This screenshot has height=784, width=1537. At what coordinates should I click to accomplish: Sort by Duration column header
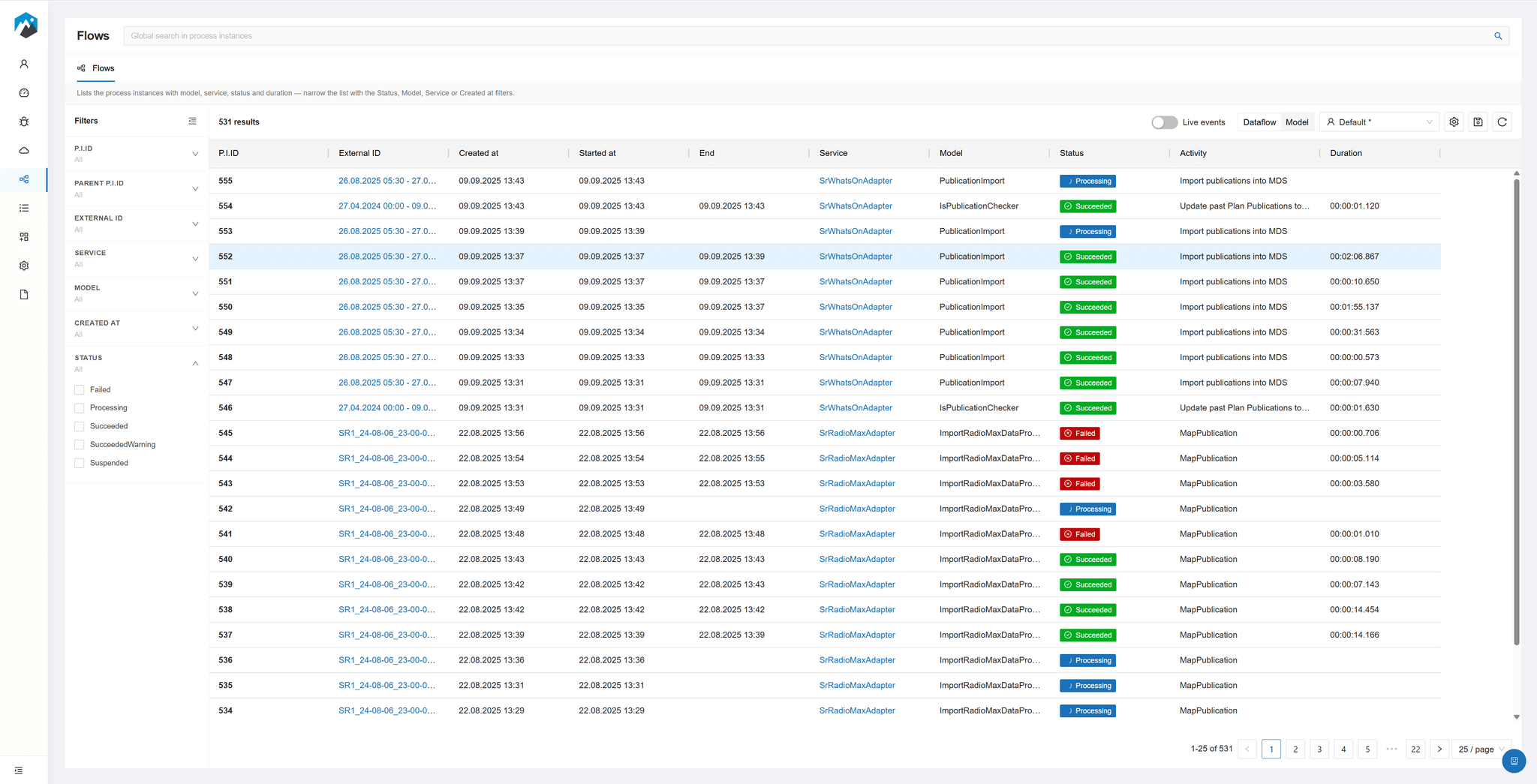pyautogui.click(x=1346, y=153)
